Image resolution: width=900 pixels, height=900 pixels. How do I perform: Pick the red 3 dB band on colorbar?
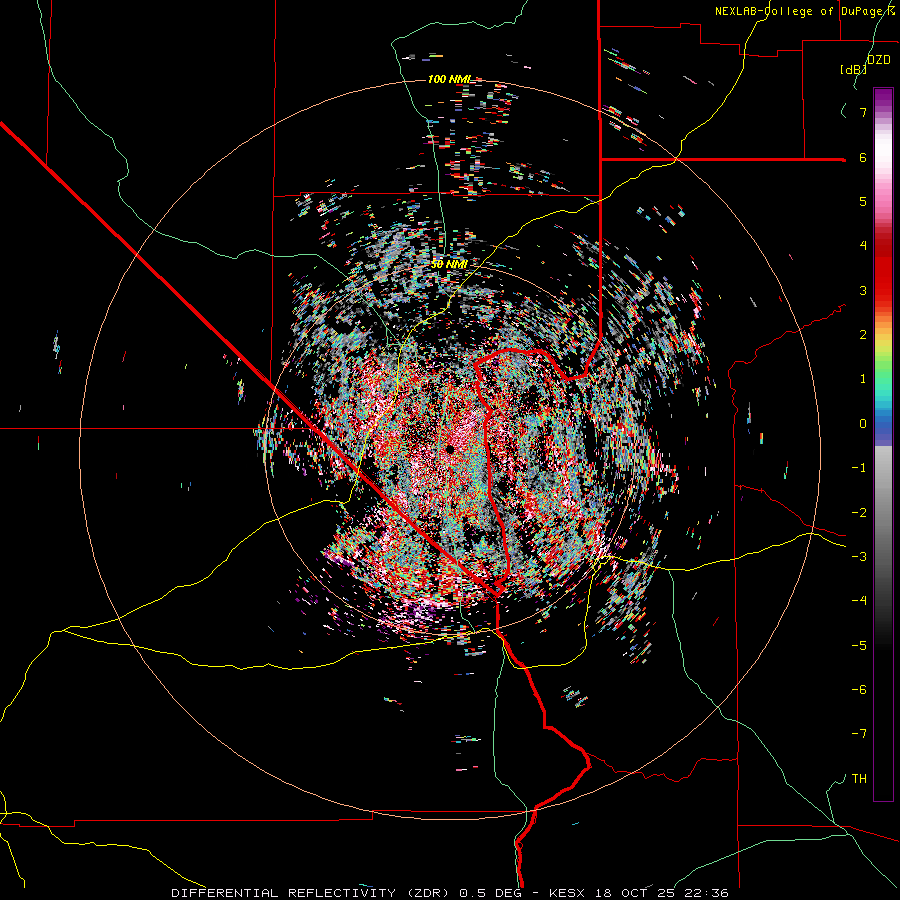(x=883, y=290)
